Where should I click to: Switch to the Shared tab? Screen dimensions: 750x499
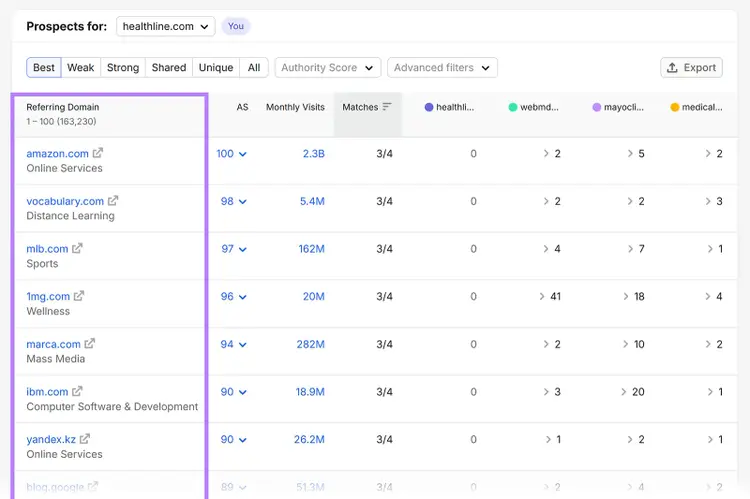(x=169, y=67)
